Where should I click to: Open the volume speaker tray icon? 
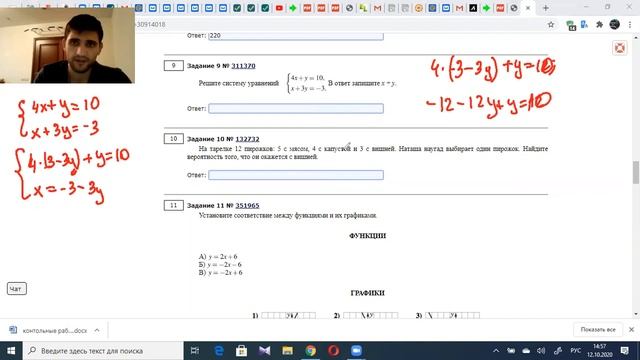coord(541,351)
